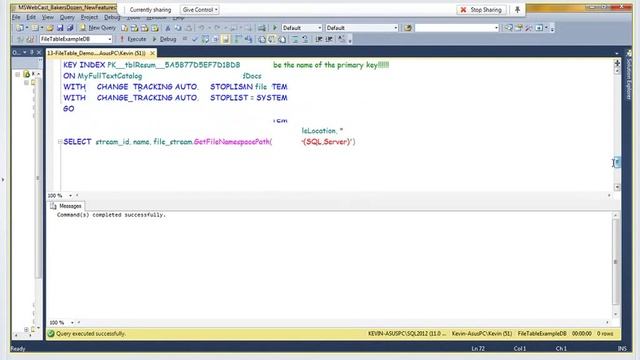Click the Redo icon

point(217,28)
